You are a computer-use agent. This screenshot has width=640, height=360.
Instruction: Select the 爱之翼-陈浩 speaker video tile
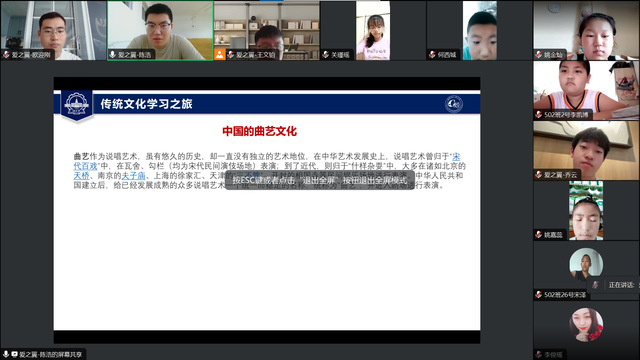tap(160, 31)
